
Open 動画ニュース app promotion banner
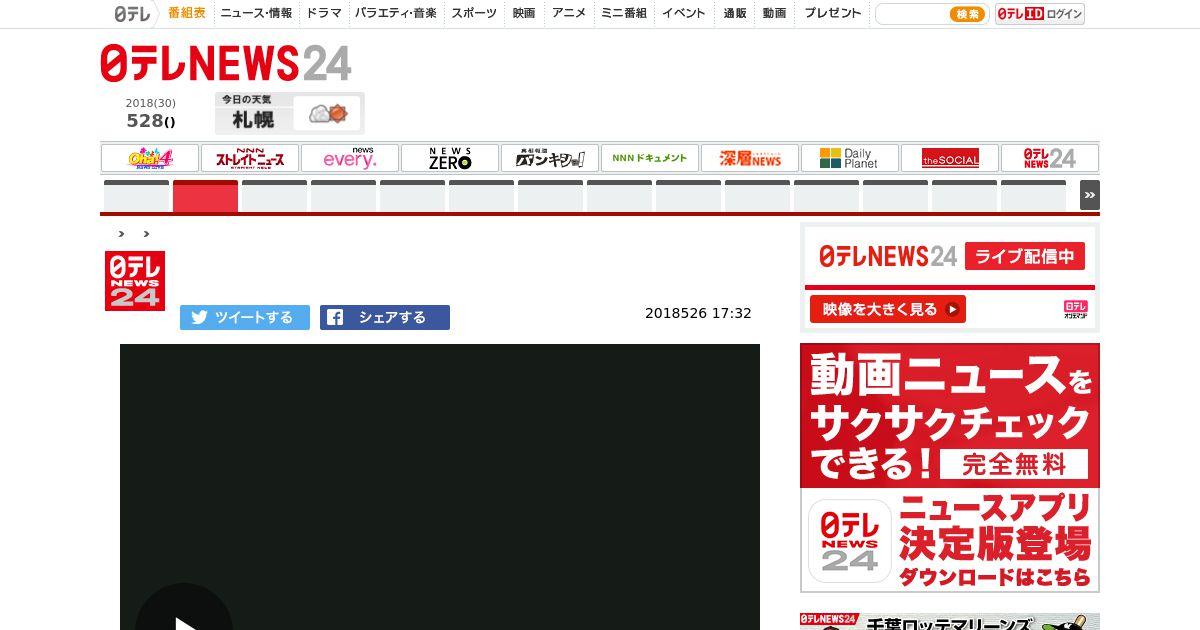(950, 415)
